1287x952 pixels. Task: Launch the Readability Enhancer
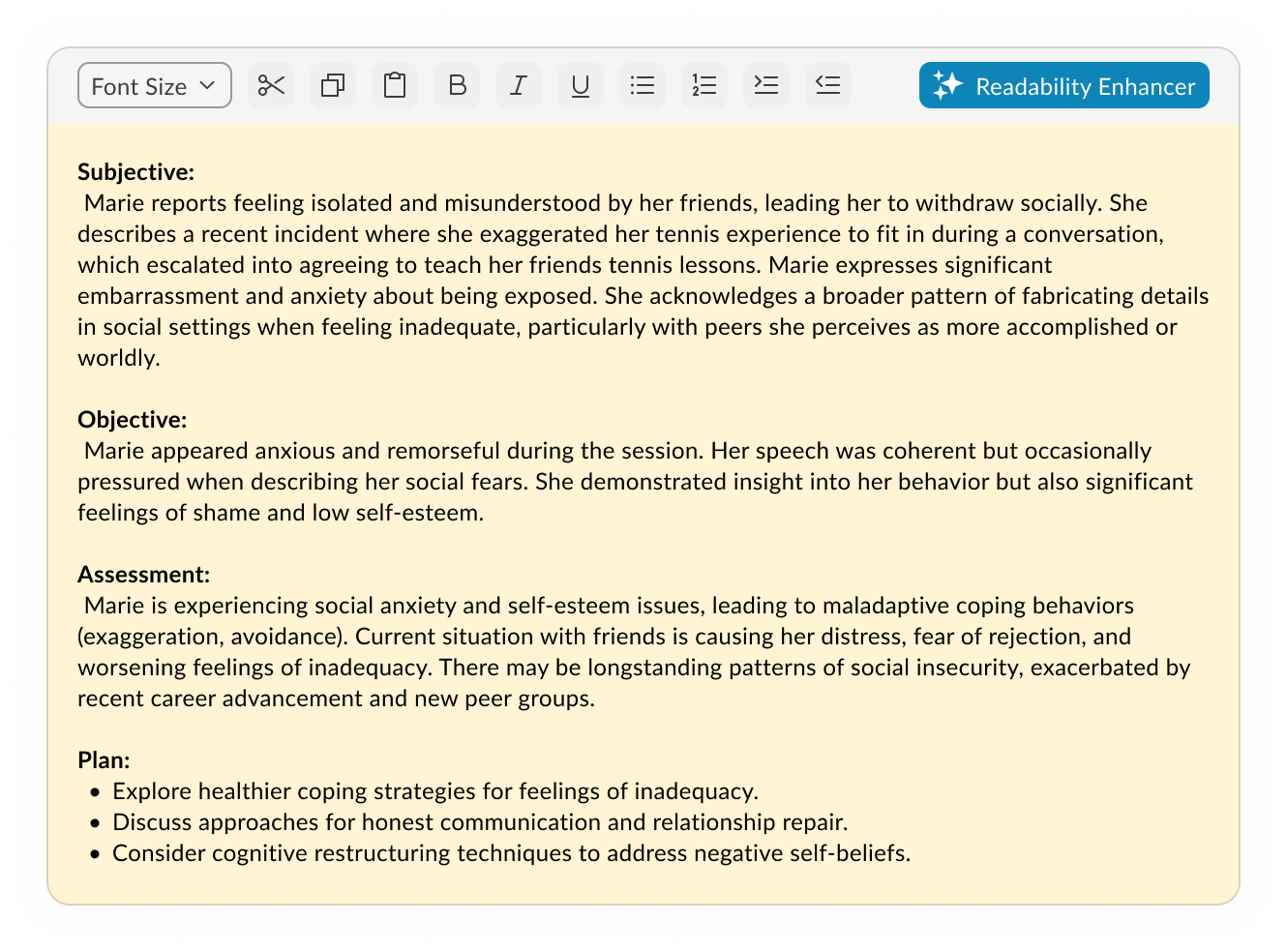coord(1063,86)
